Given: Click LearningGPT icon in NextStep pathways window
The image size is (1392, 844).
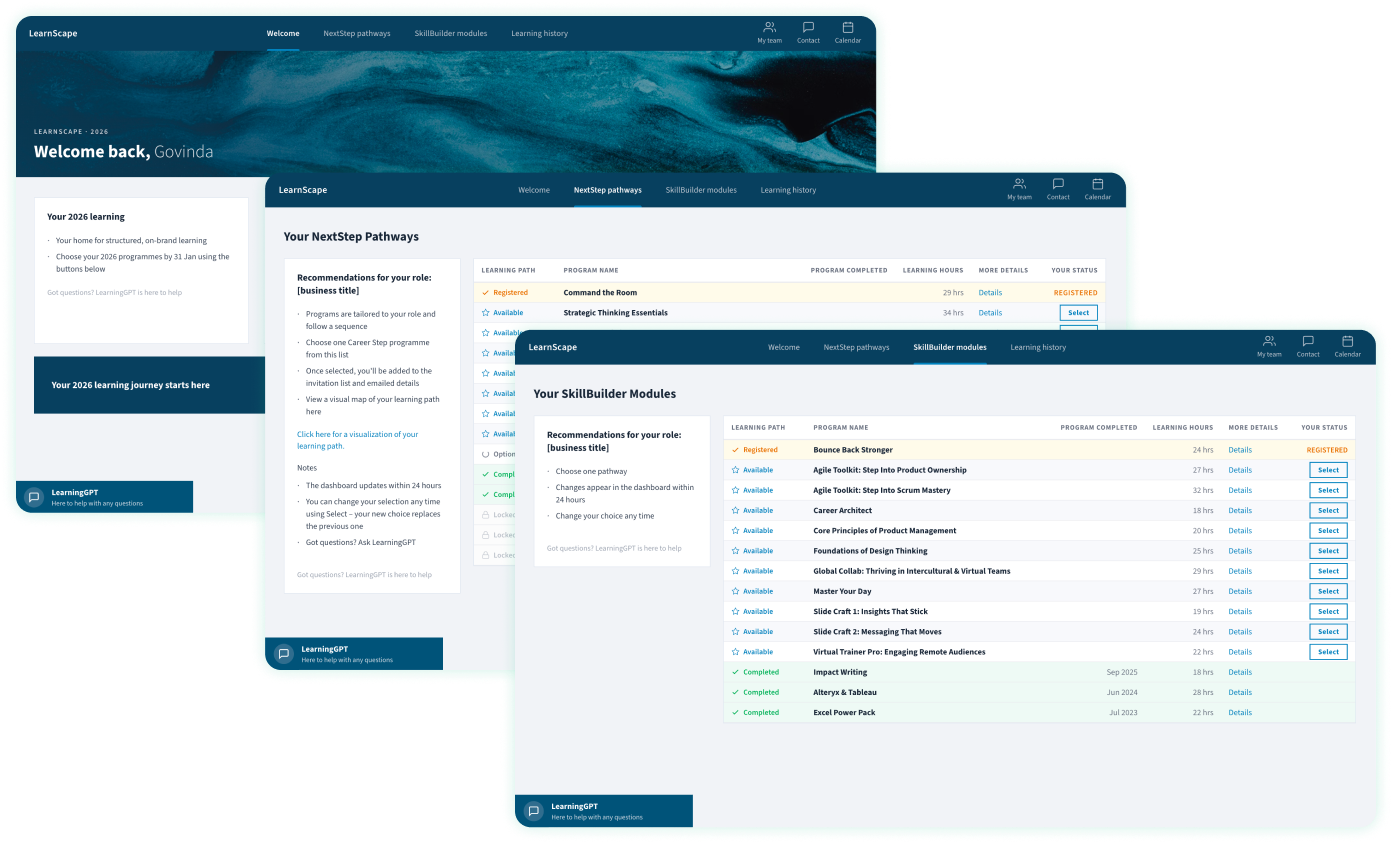Looking at the screenshot, I should (x=283, y=653).
